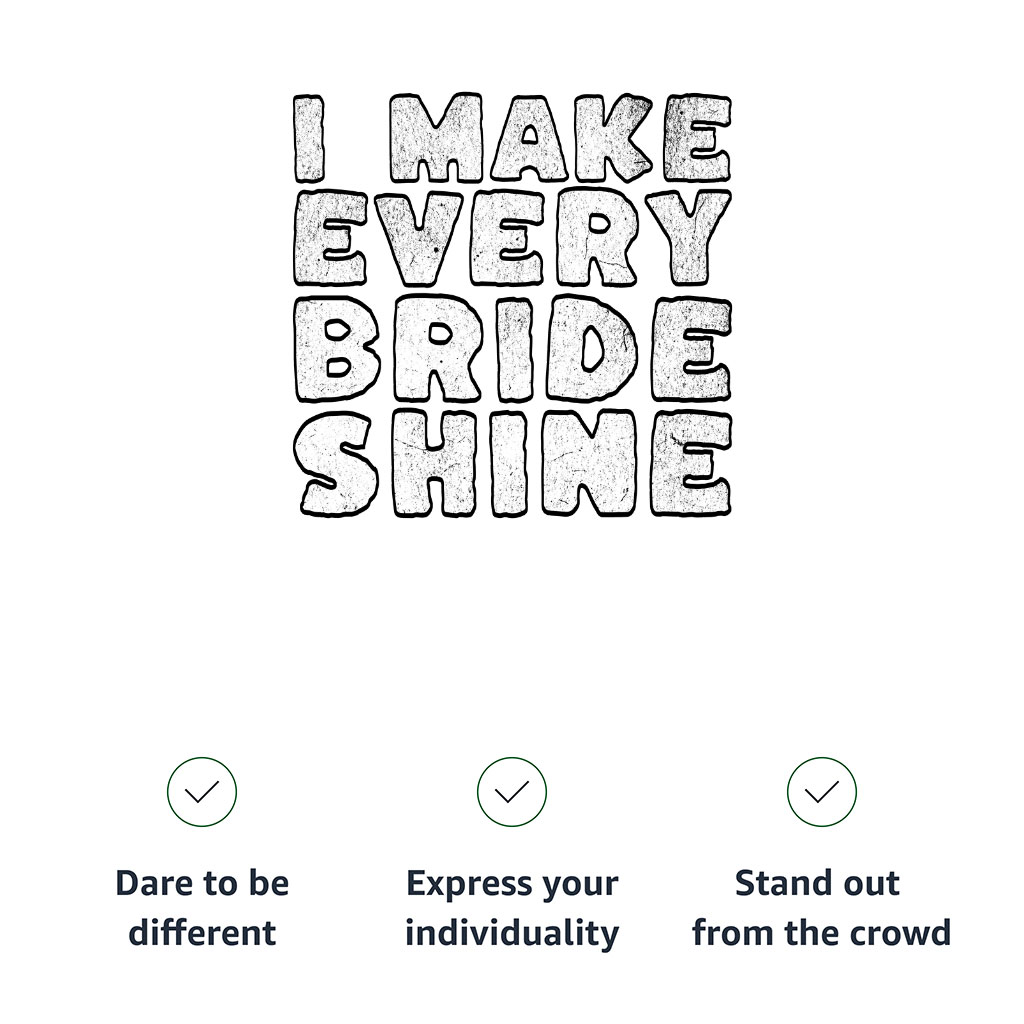The height and width of the screenshot is (1024, 1024).
Task: Select the "Stand out from the crowd" label
Action: [x=821, y=908]
